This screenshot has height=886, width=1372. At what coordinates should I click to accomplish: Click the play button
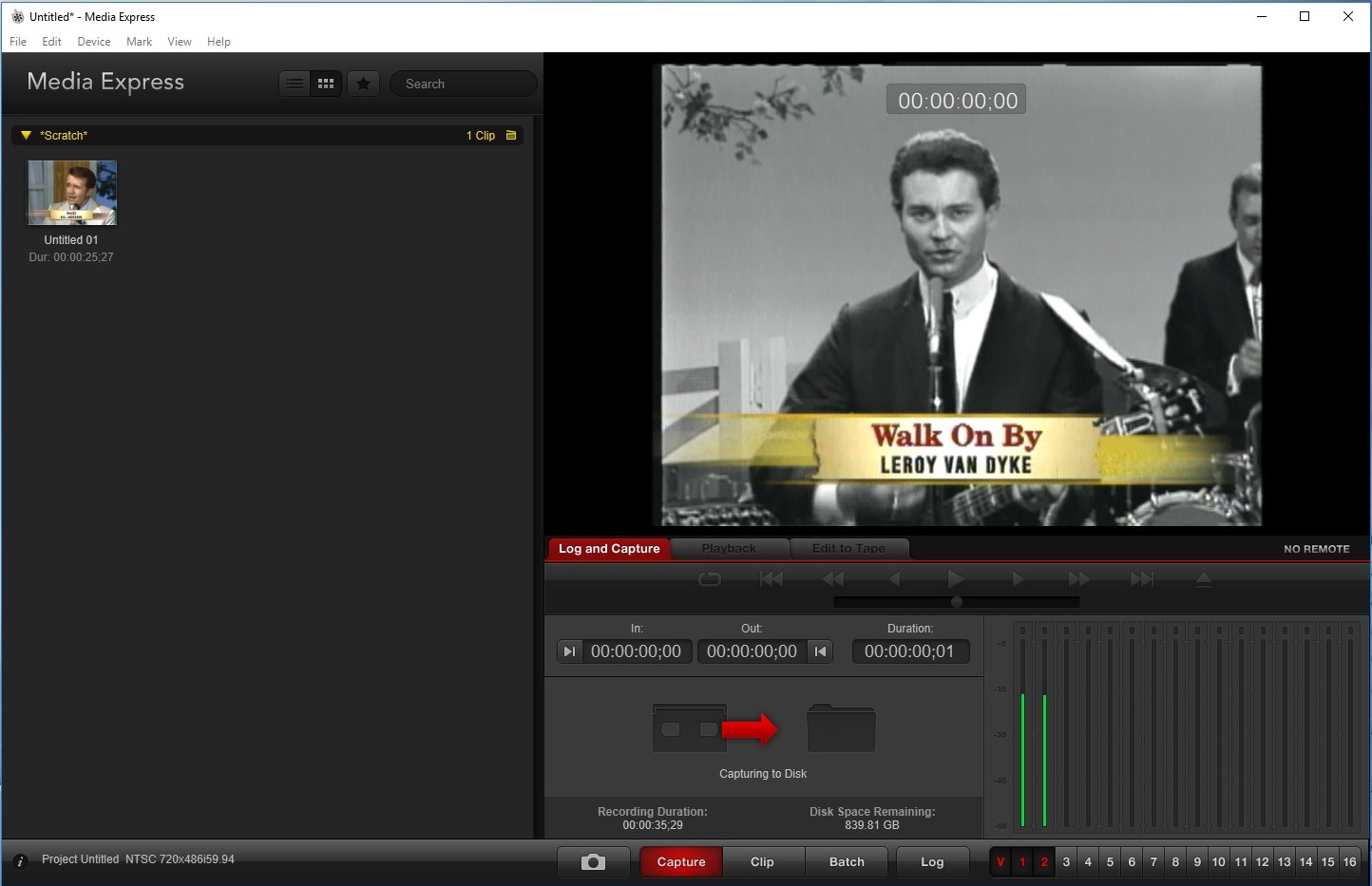click(x=956, y=578)
